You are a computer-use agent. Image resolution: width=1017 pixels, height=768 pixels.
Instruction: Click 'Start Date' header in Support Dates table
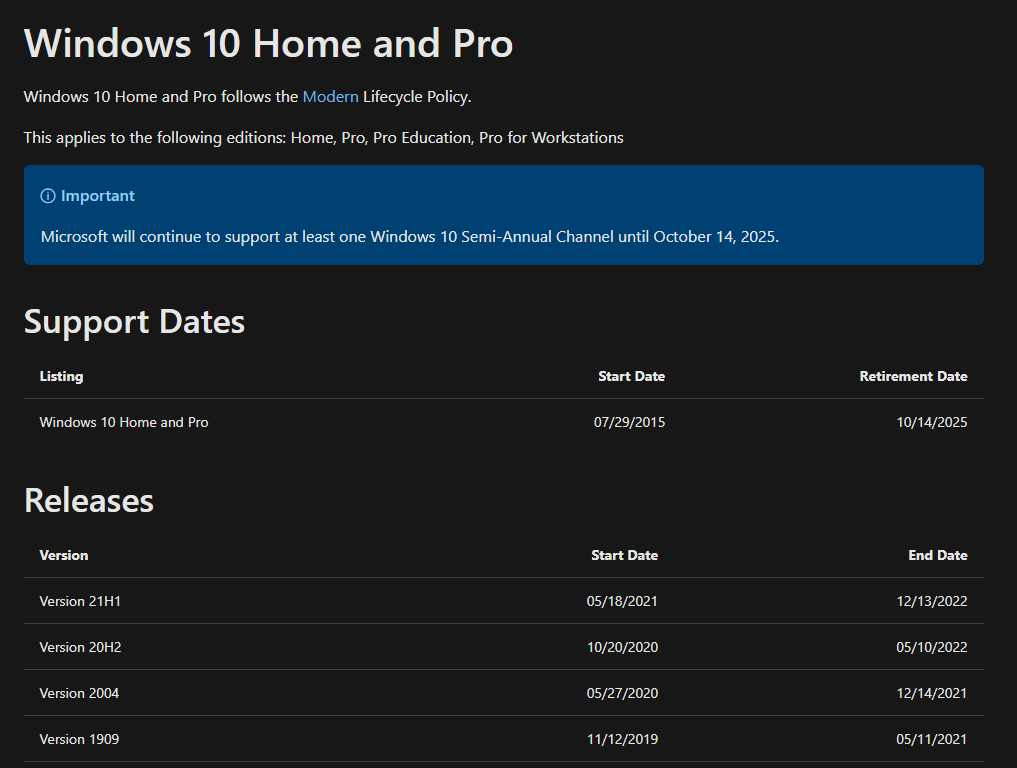pyautogui.click(x=631, y=376)
